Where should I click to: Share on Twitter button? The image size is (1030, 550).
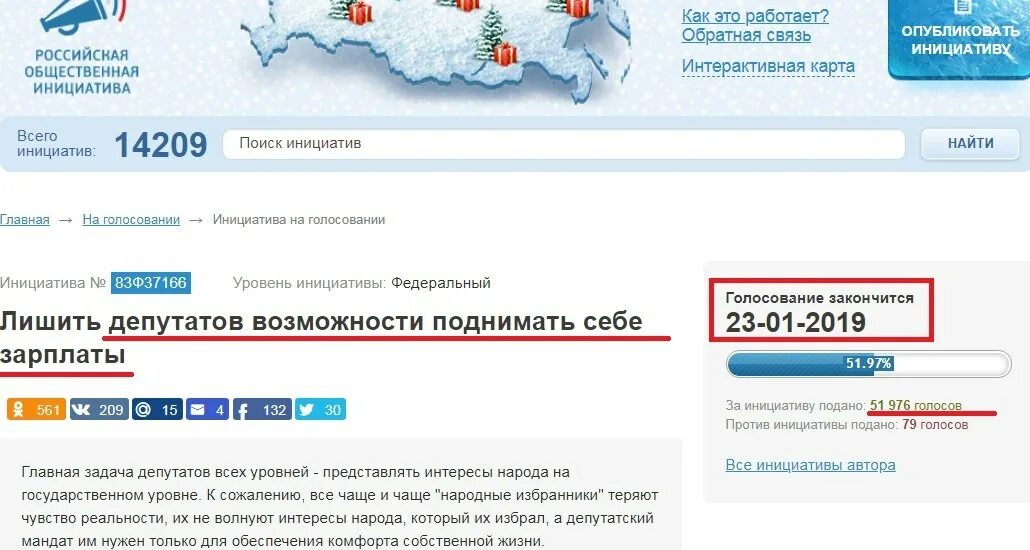[320, 409]
